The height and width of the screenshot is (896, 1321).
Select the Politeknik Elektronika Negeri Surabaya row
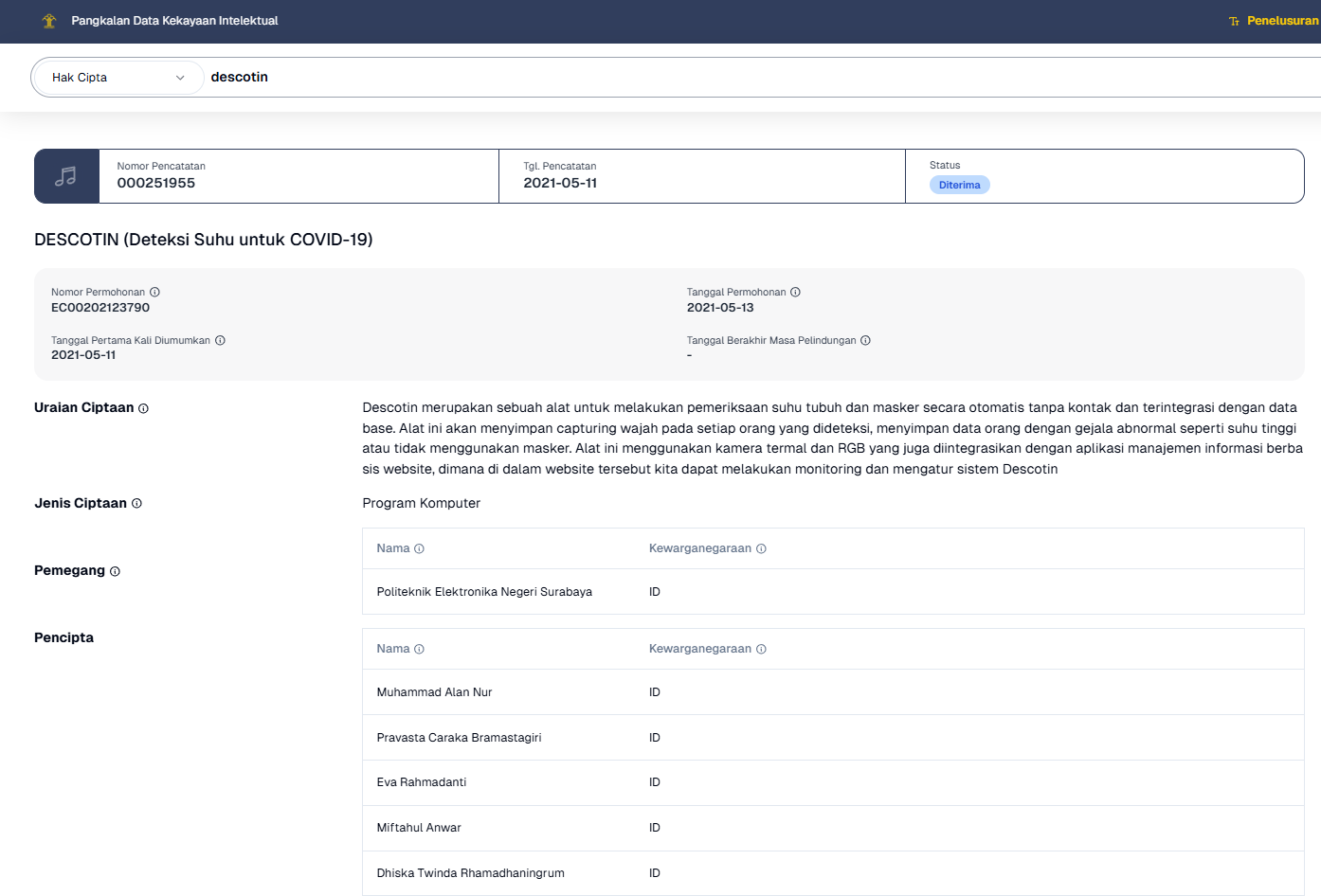[x=484, y=592]
